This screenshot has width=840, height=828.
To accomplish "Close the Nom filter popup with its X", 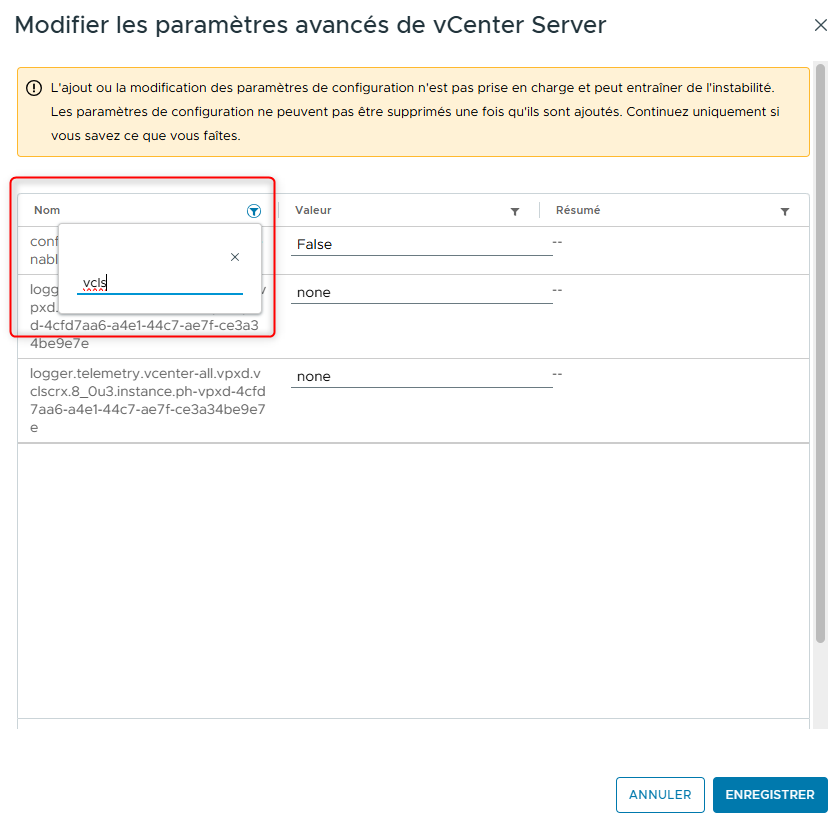I will pos(235,257).
